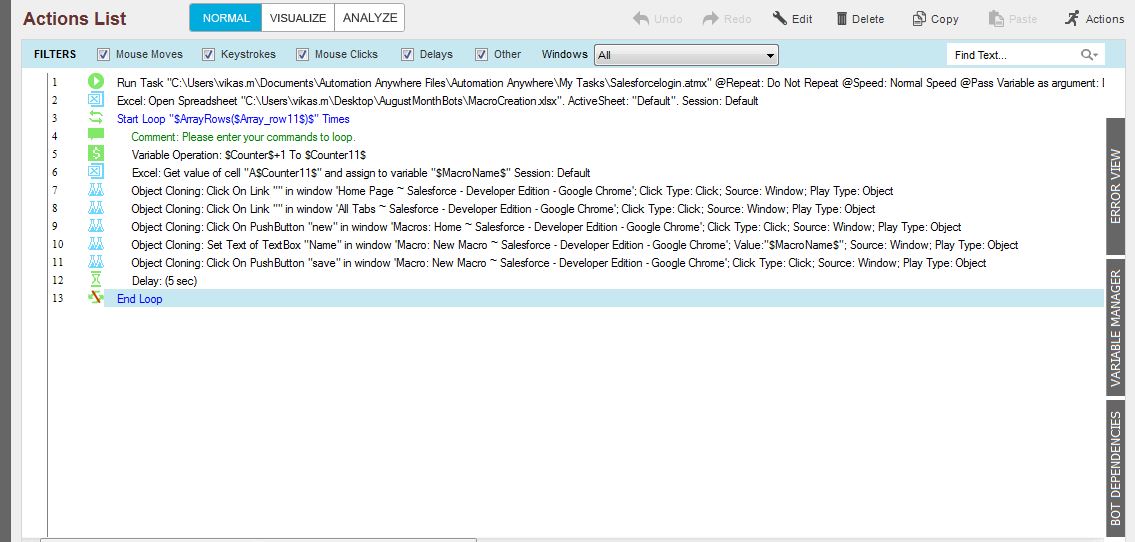Click the End Loop icon on line 13

tap(96, 298)
